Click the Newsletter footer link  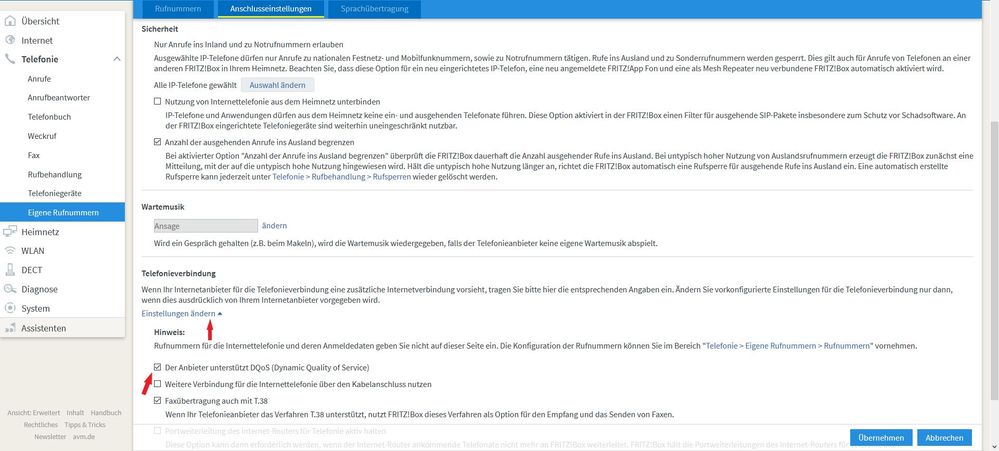pos(50,437)
